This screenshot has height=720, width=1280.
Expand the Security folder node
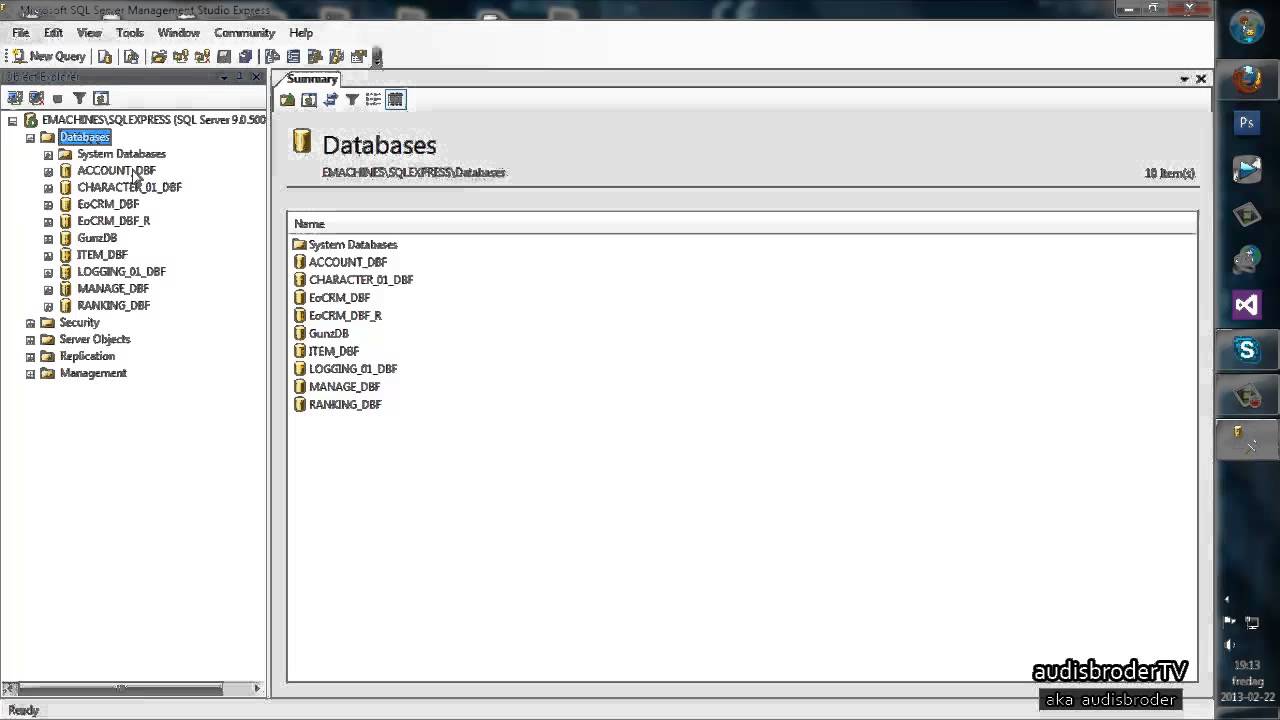[x=30, y=323]
